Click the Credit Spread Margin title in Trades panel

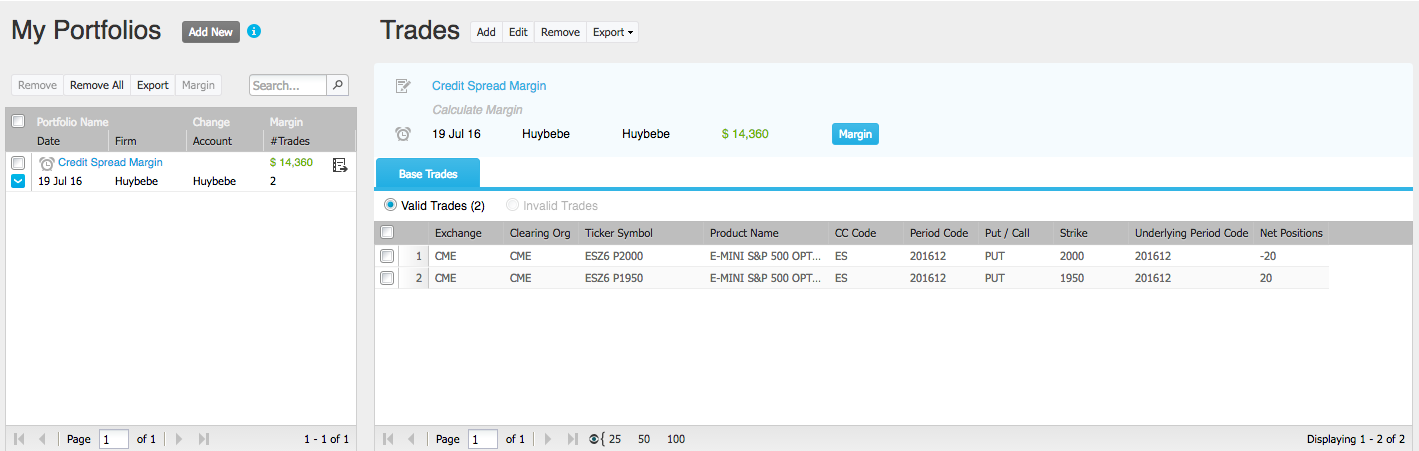point(489,86)
